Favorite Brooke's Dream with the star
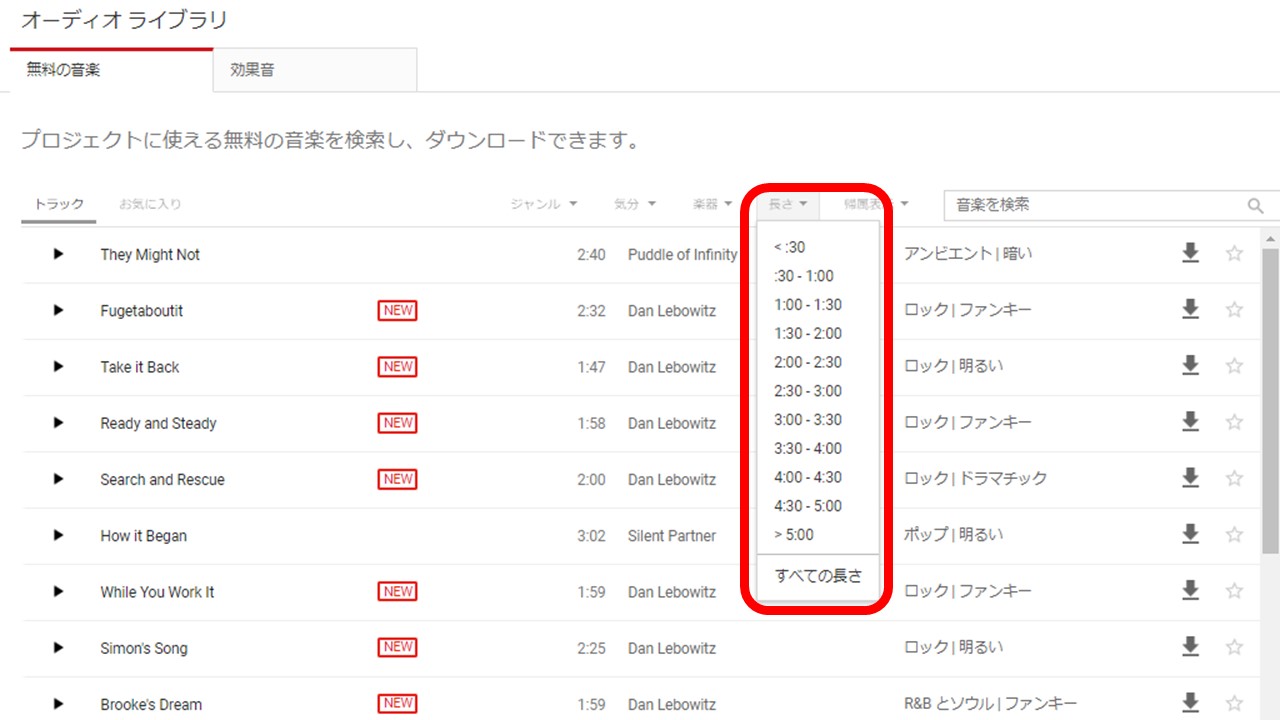The height and width of the screenshot is (720, 1280). pyautogui.click(x=1234, y=704)
